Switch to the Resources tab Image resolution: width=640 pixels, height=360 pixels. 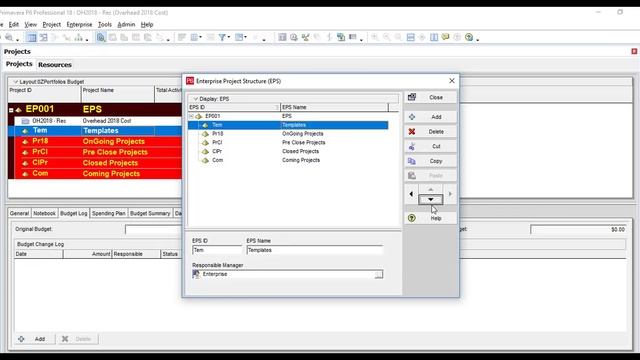point(55,64)
